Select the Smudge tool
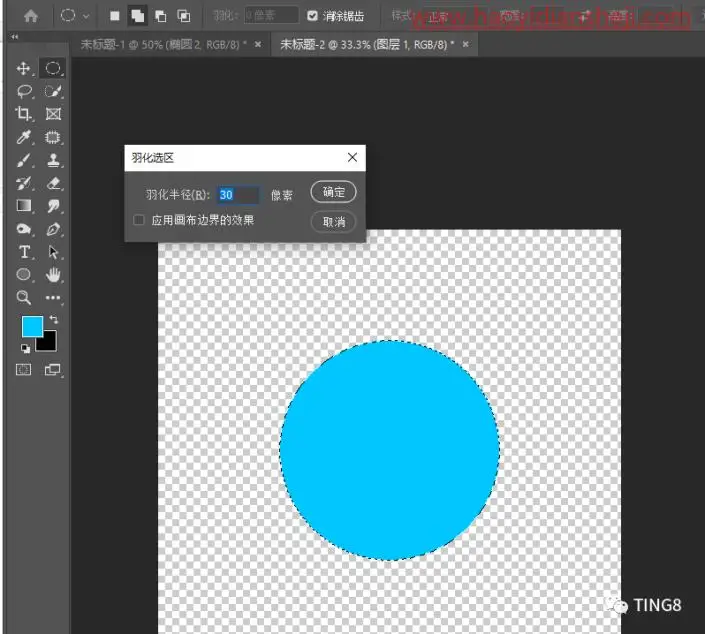 (x=53, y=206)
